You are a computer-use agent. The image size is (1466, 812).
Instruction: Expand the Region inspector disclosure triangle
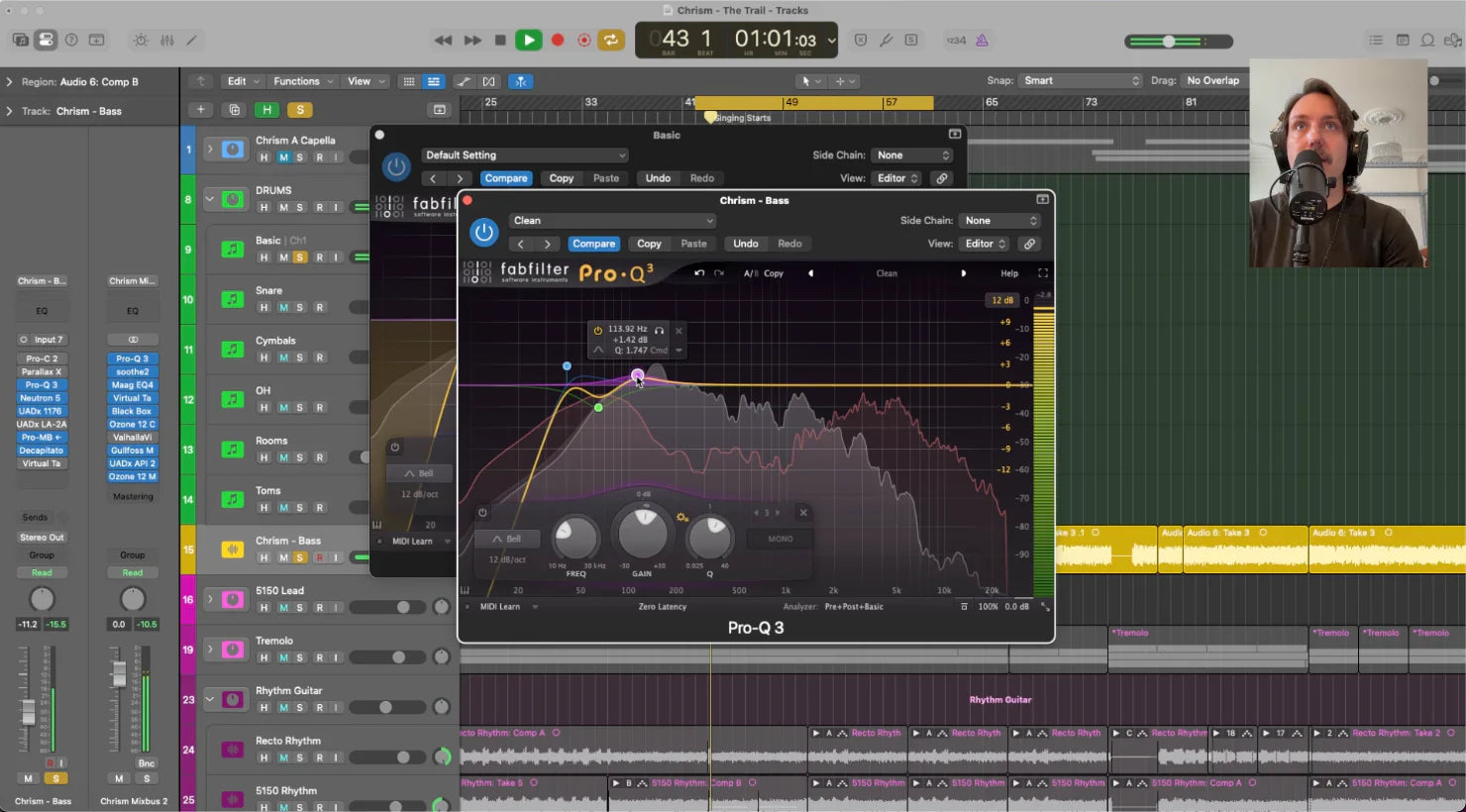pyautogui.click(x=9, y=82)
